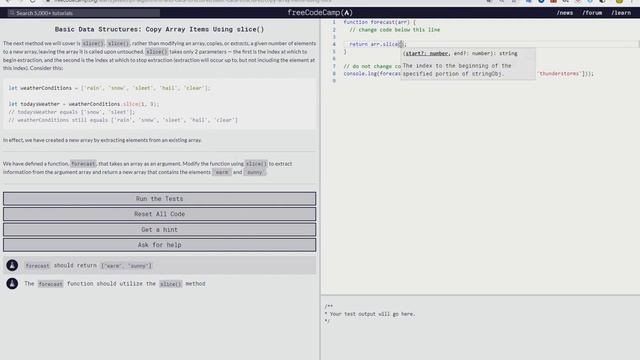Click the forecast code tag in We have defined a function
The height and width of the screenshot is (360, 640).
click(x=83, y=164)
